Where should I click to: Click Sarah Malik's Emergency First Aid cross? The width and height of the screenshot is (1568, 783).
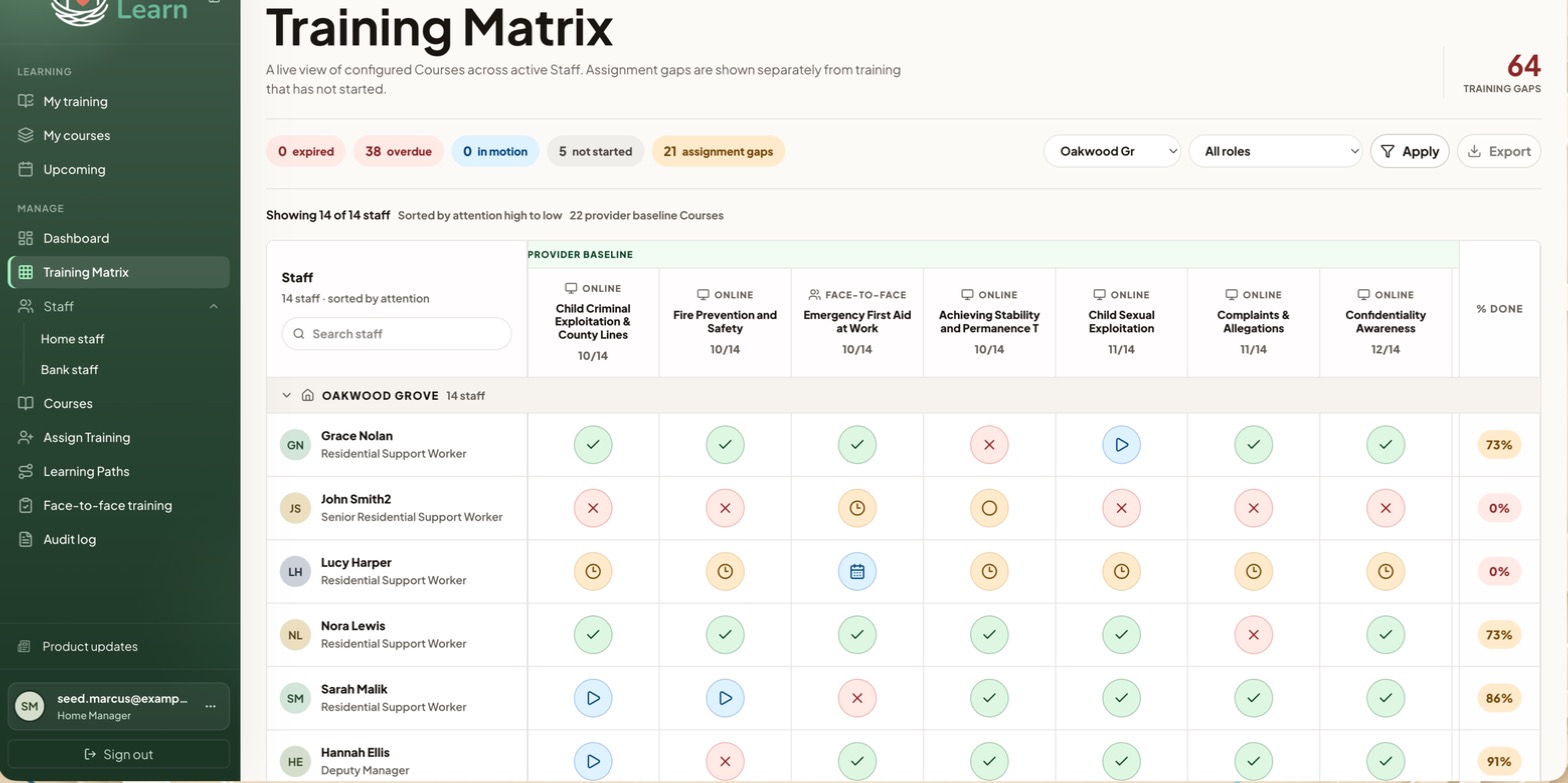[857, 698]
